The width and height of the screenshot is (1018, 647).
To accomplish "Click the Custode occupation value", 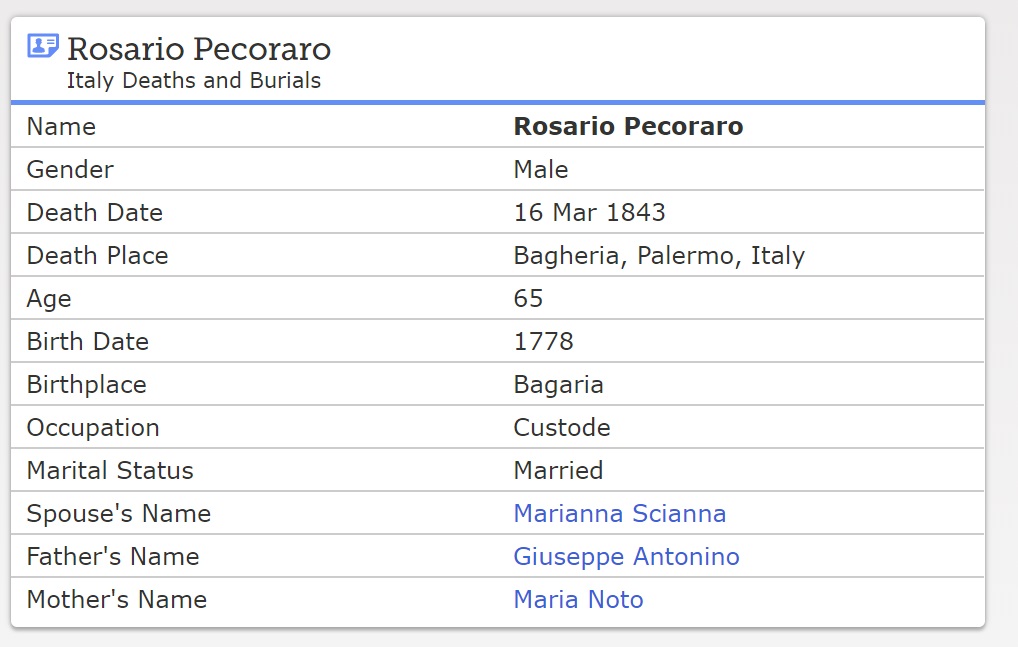I will click(561, 427).
